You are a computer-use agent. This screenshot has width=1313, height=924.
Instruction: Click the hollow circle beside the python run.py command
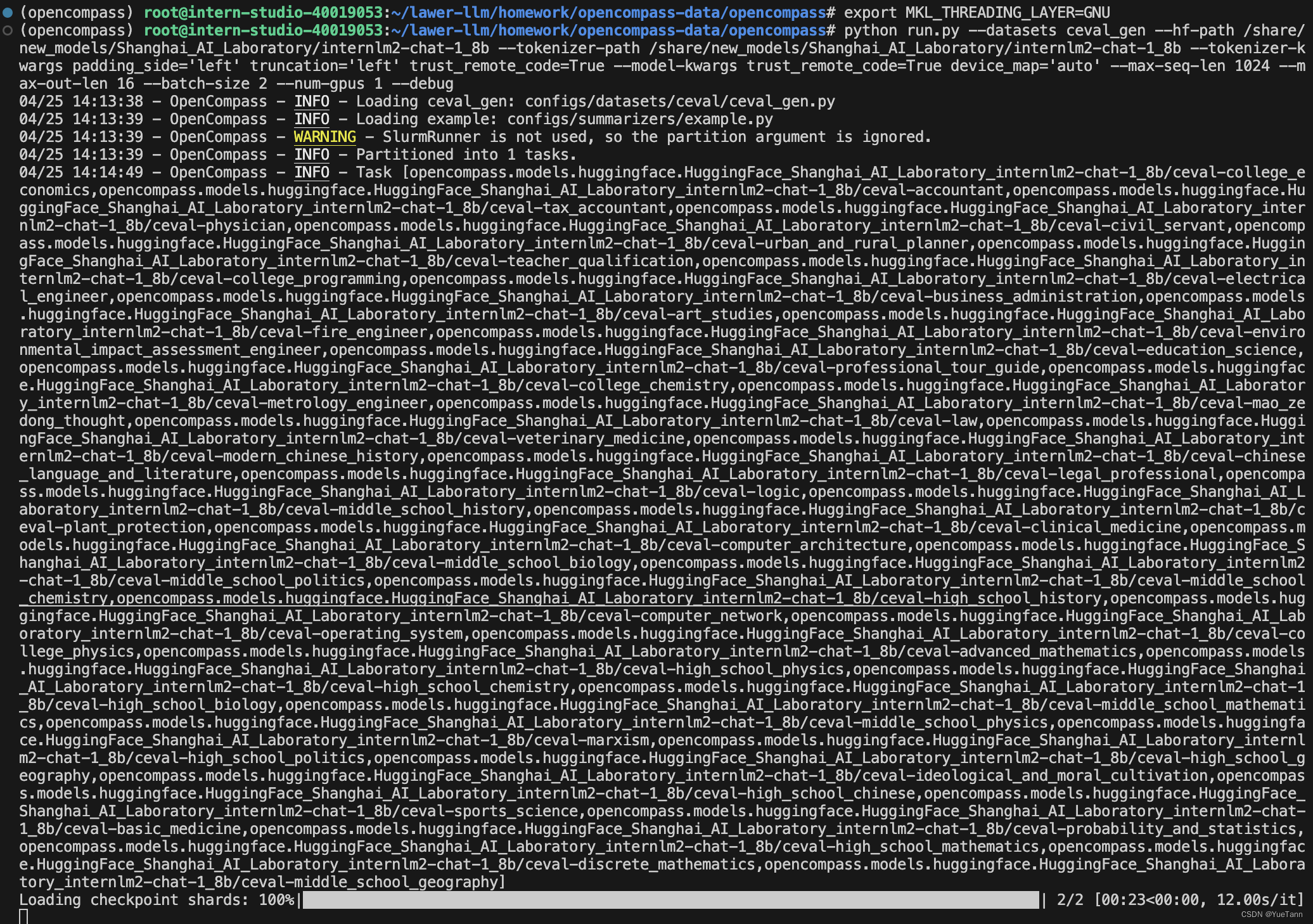tap(8, 30)
